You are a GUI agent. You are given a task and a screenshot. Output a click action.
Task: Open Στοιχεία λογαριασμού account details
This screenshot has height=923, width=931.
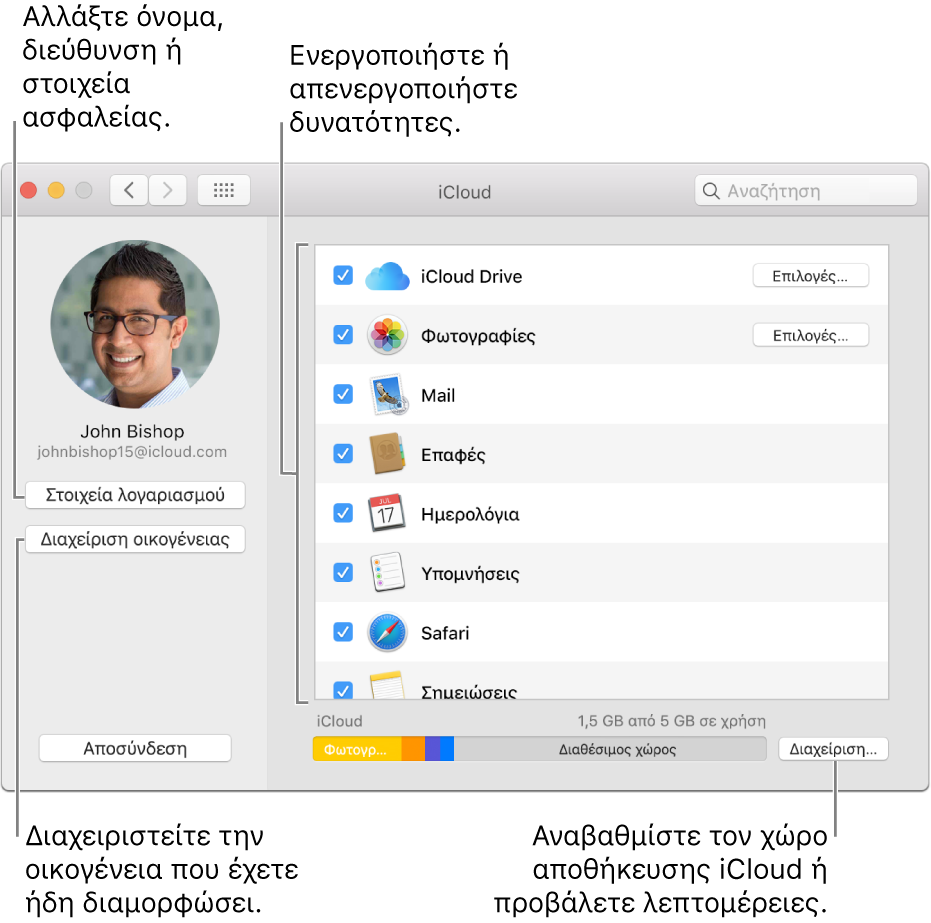[x=135, y=495]
